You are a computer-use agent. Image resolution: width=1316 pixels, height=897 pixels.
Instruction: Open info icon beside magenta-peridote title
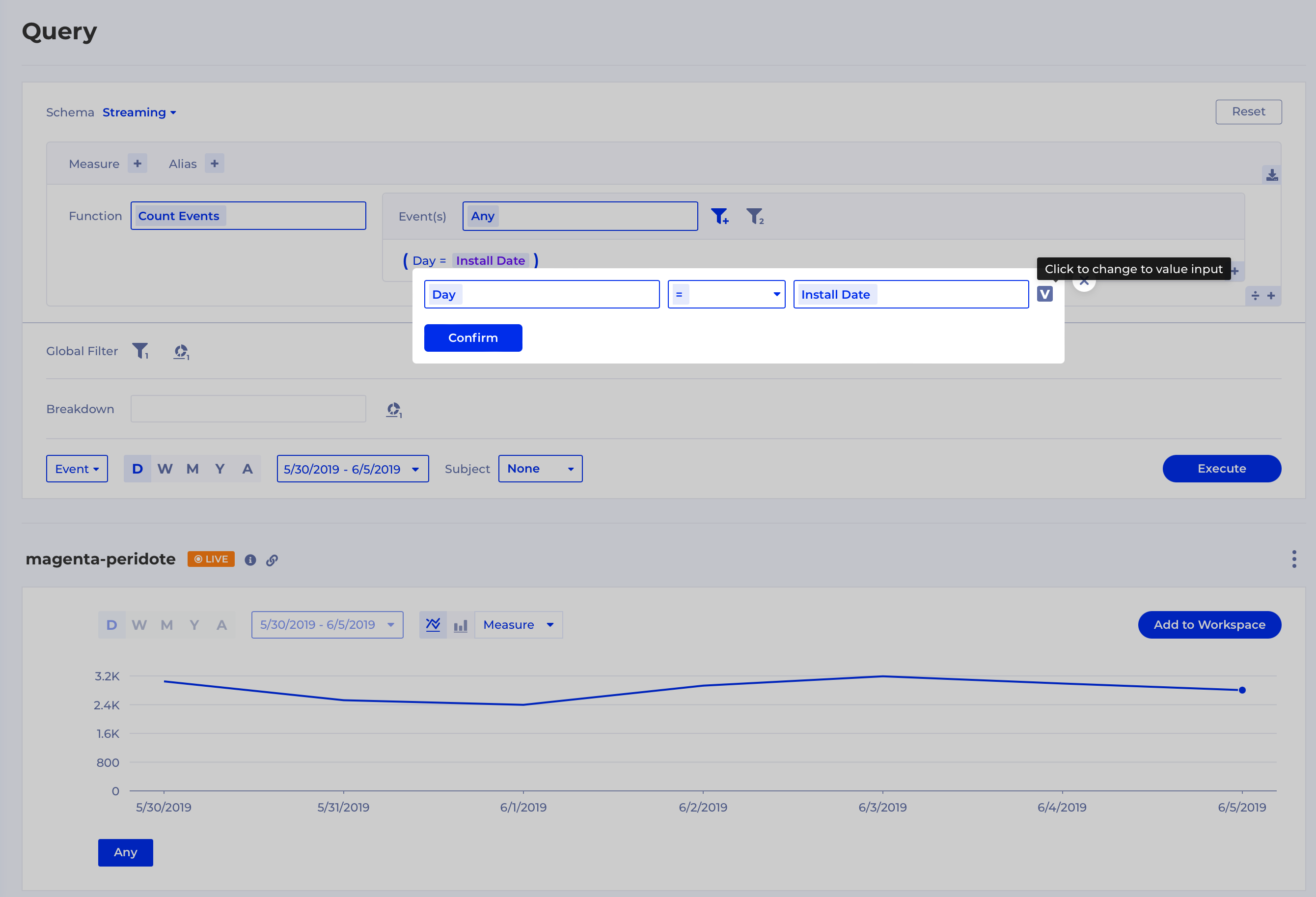(250, 560)
